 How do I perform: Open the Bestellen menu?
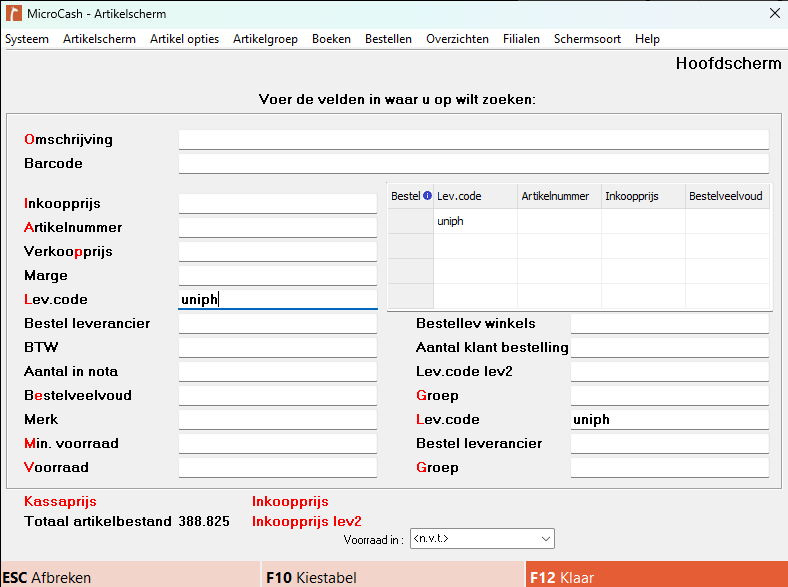pyautogui.click(x=388, y=39)
